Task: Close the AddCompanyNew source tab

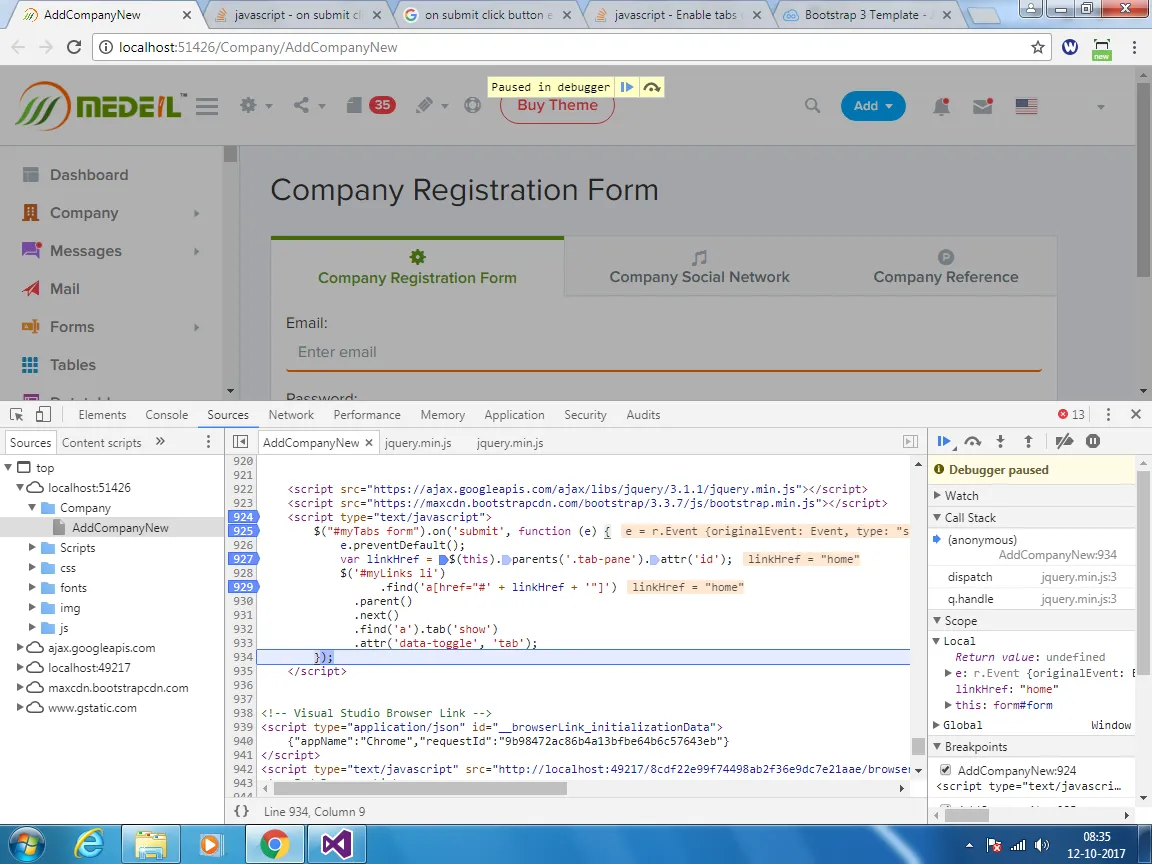Action: [369, 442]
